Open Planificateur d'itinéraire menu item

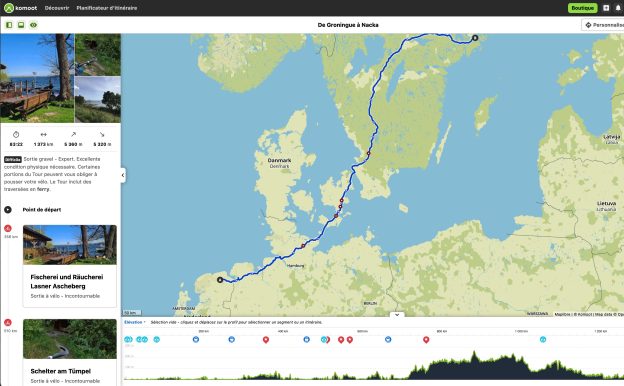pyautogui.click(x=107, y=8)
